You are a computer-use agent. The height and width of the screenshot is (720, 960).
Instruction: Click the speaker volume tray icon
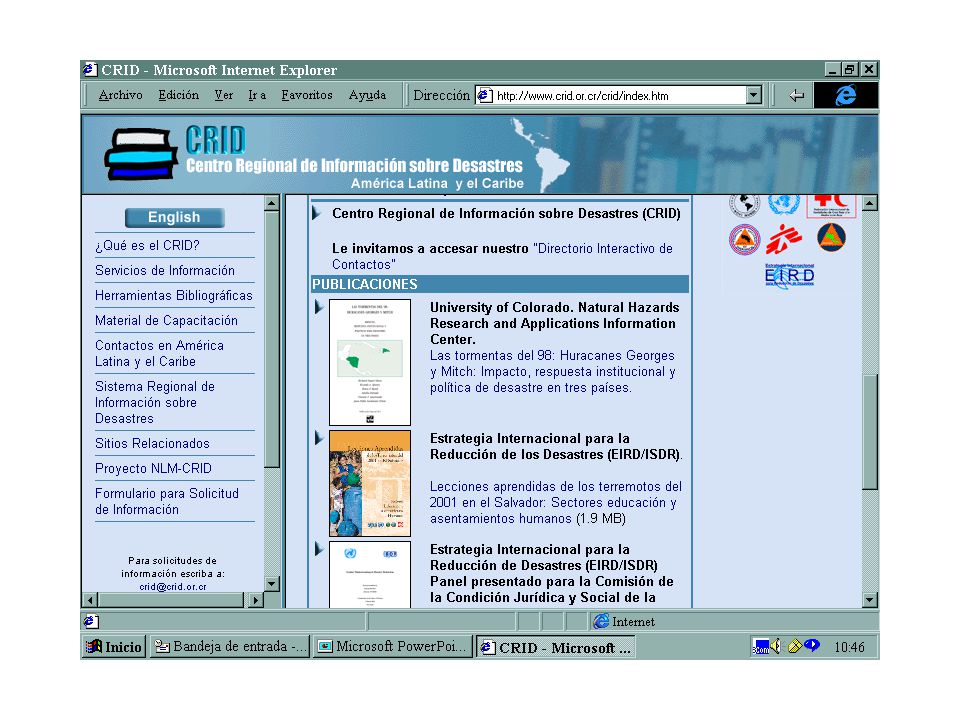click(x=776, y=646)
